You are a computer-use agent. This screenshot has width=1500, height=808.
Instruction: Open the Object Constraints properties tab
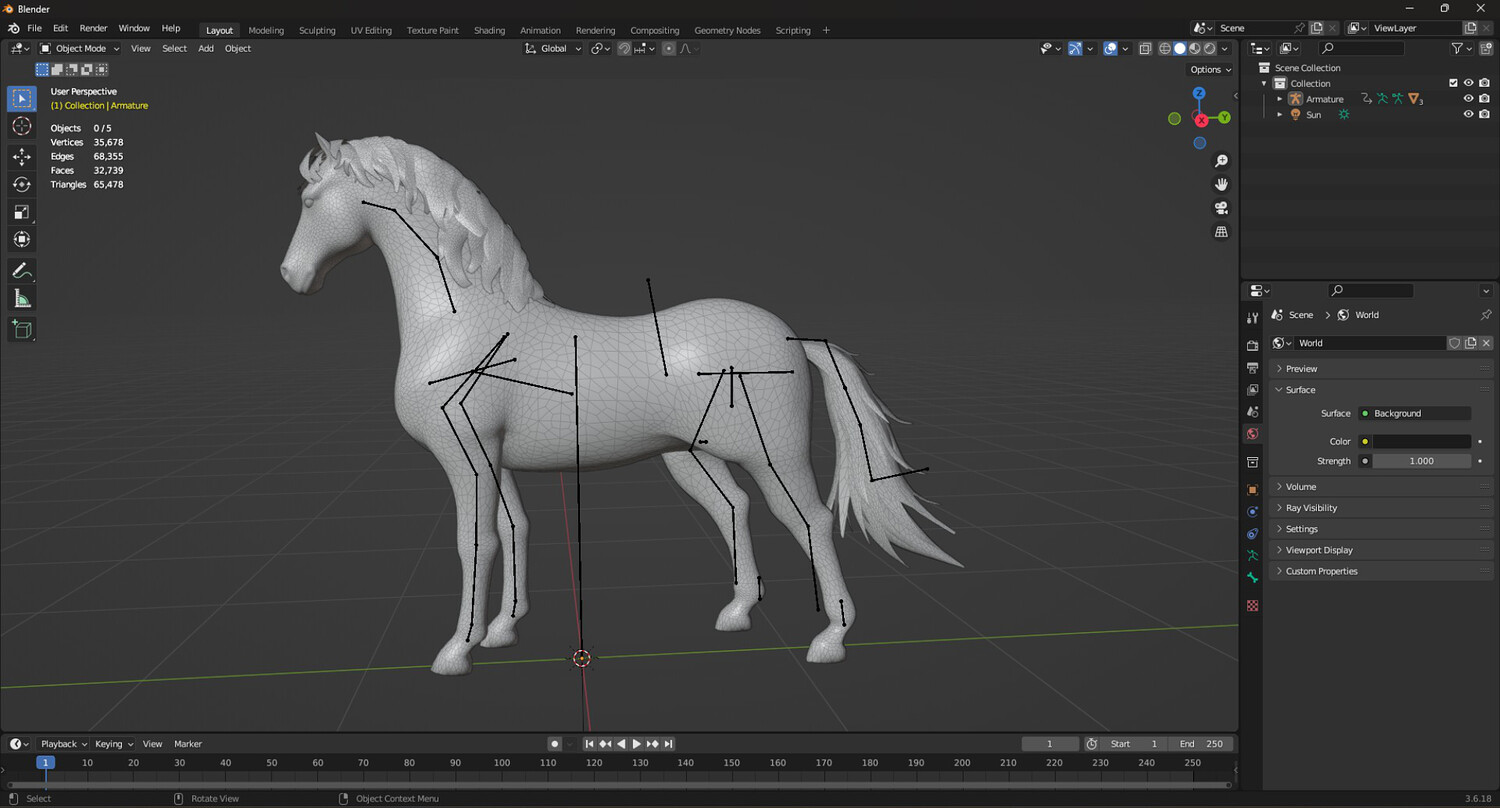(x=1253, y=534)
